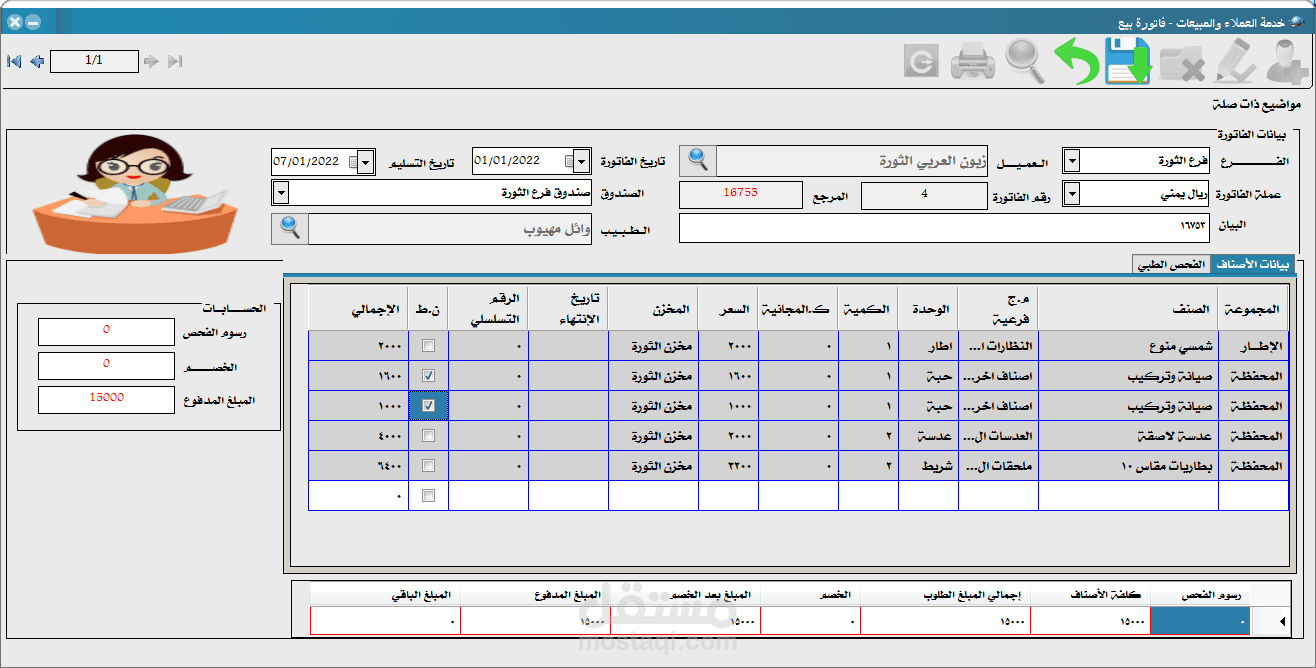Click the رقم الفاتورة field showing 4
Image resolution: width=1316 pixels, height=668 pixels.
click(924, 195)
